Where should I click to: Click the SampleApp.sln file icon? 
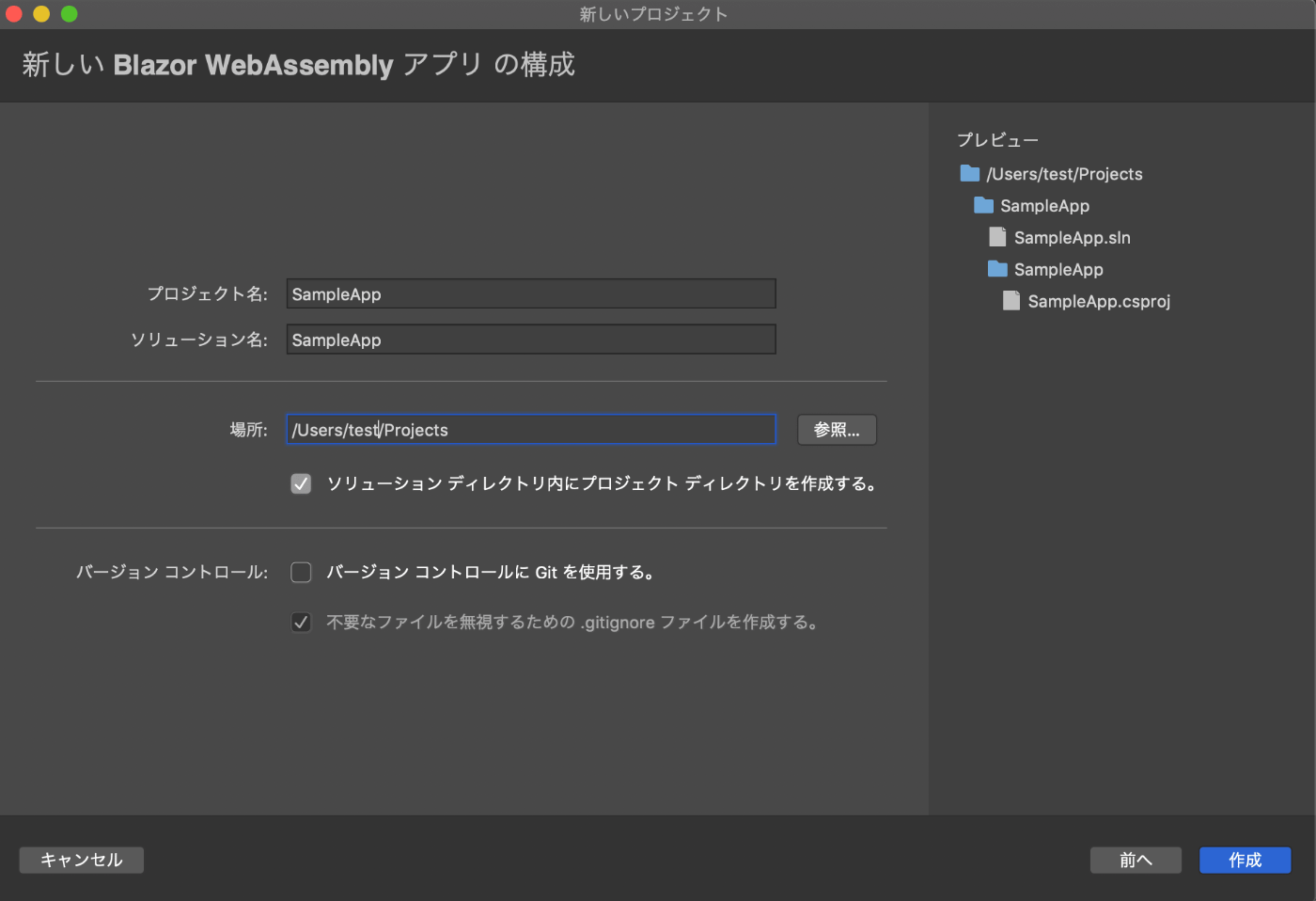point(997,237)
